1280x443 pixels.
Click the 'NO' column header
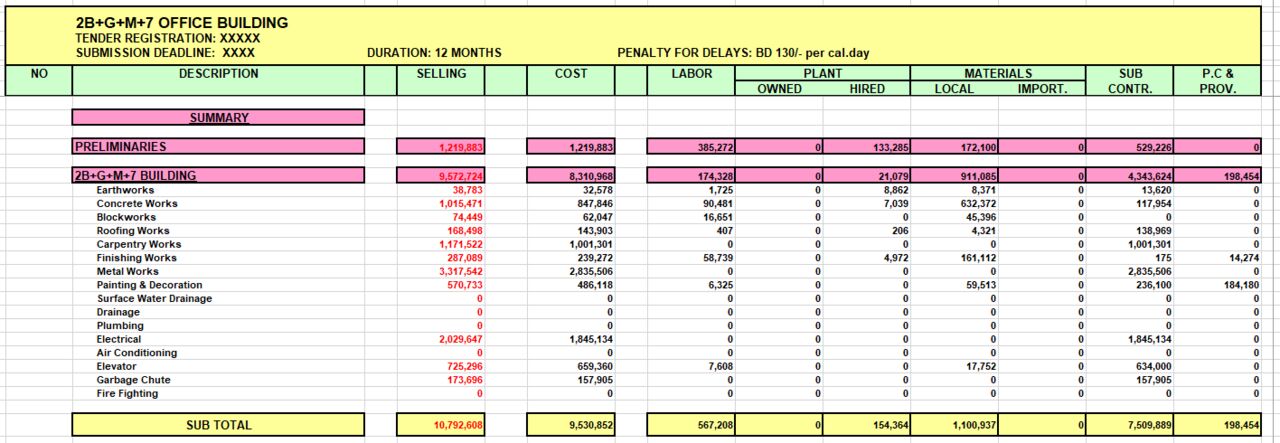[x=38, y=80]
